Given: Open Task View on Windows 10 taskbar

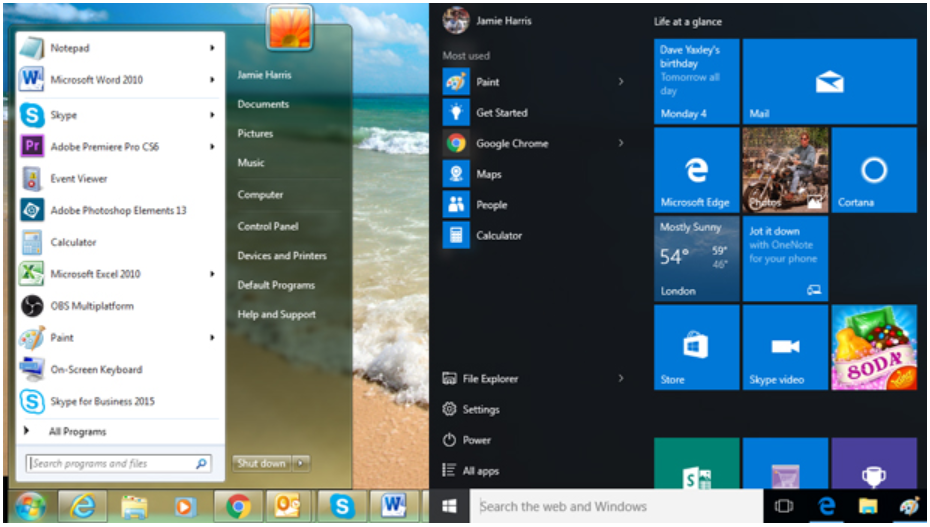Looking at the screenshot, I should coord(784,506).
